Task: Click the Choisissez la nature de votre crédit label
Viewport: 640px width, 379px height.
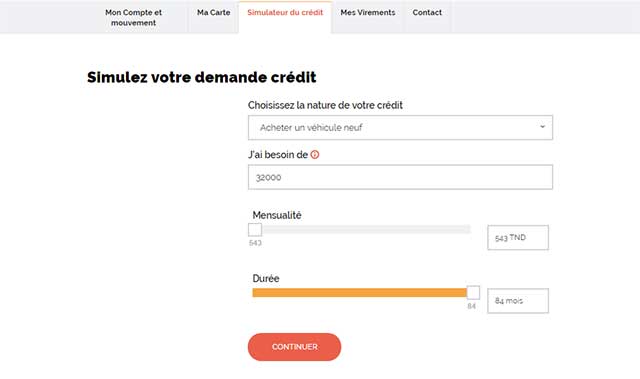Action: click(325, 105)
